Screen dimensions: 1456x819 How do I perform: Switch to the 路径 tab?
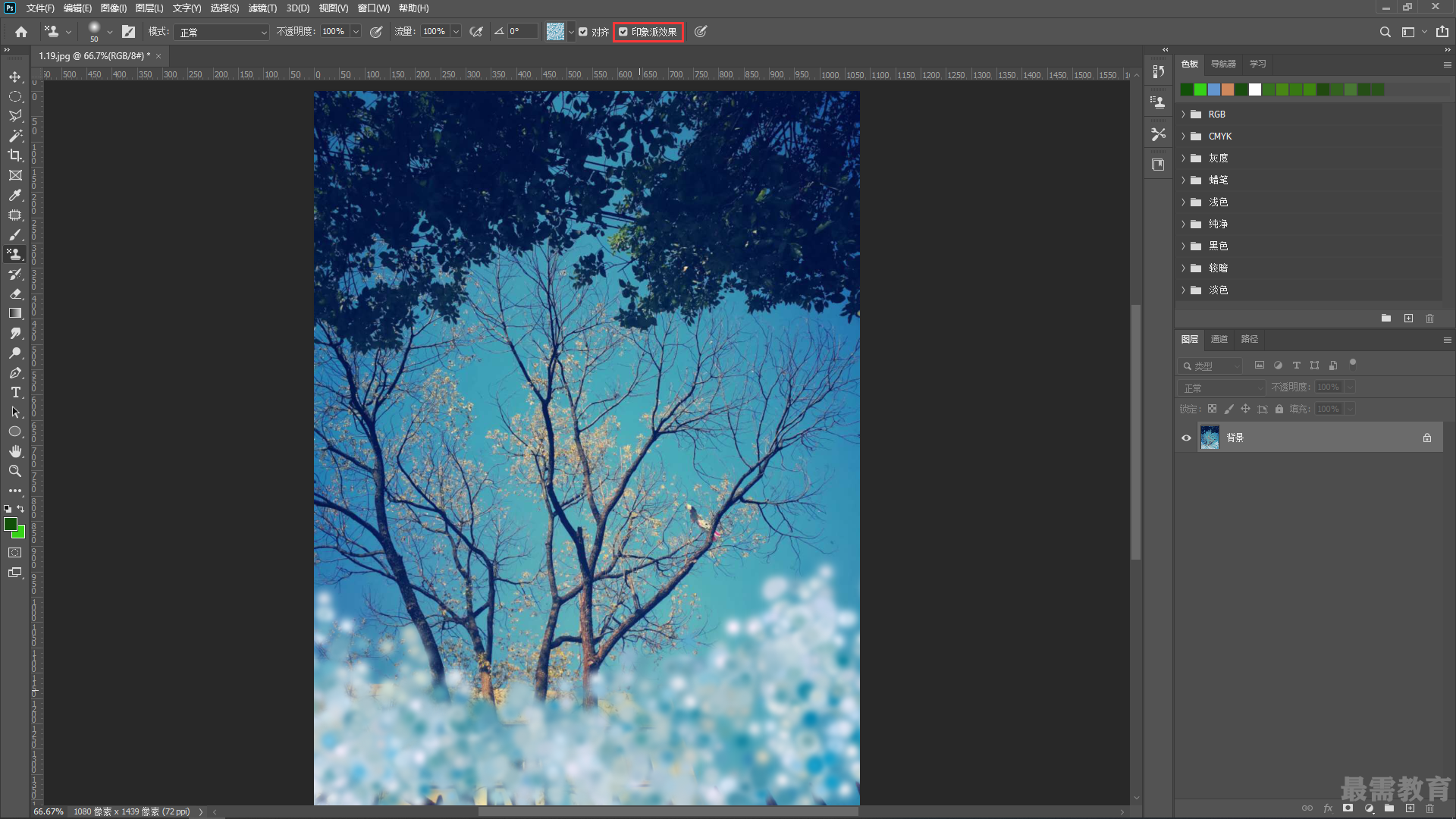(x=1250, y=339)
